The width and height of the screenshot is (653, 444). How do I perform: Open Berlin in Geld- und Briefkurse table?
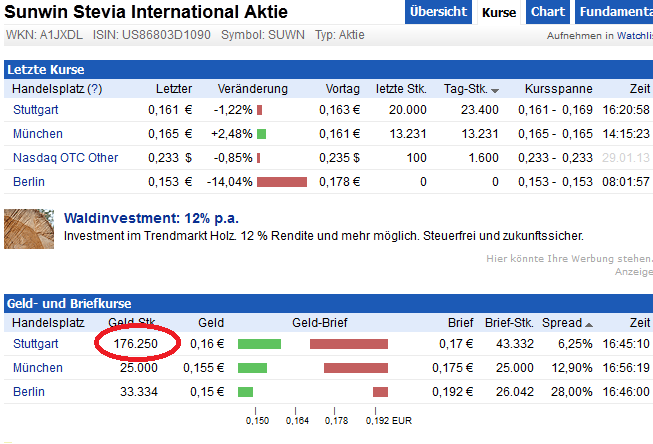tap(29, 392)
